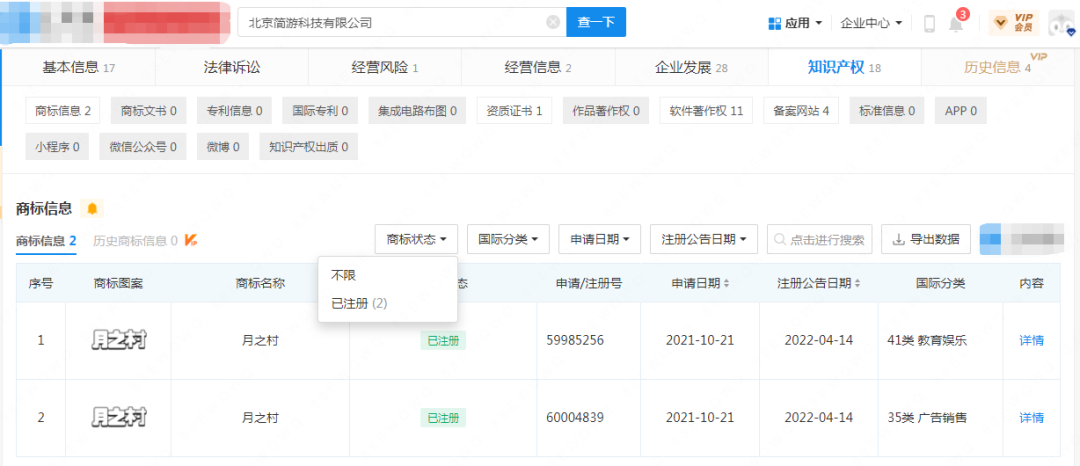Select the 商标信息 2 sub-tab underlined in blue
The height and width of the screenshot is (466, 1080).
(46, 241)
